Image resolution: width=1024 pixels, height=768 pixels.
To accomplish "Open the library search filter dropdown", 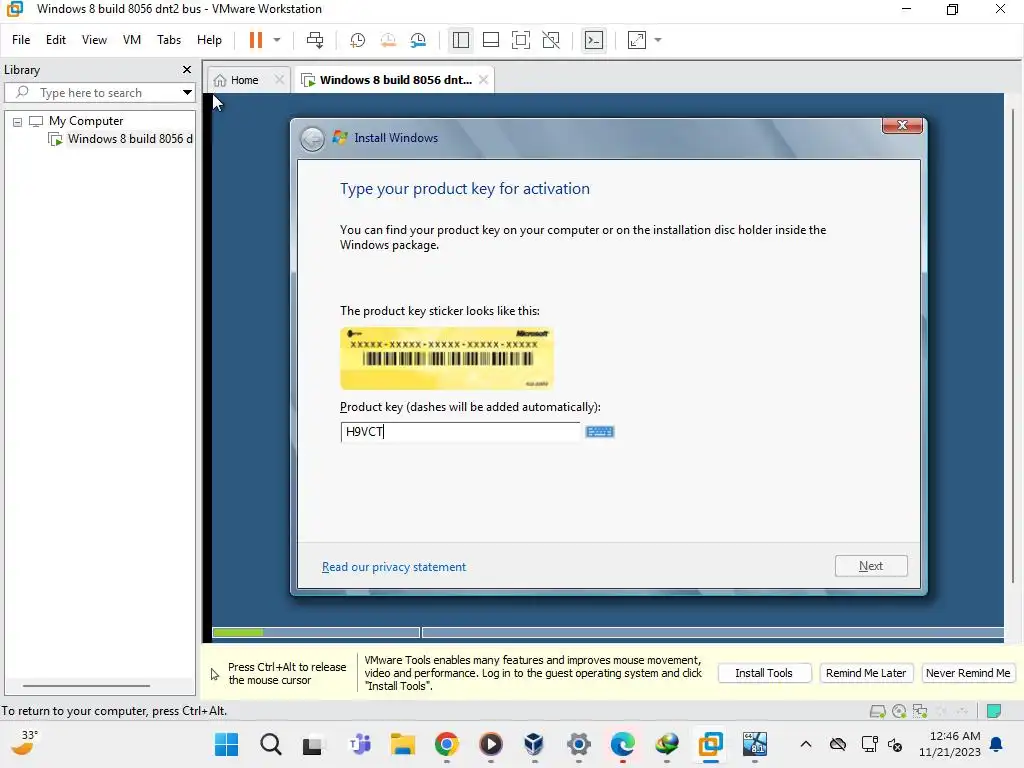I will (x=187, y=93).
